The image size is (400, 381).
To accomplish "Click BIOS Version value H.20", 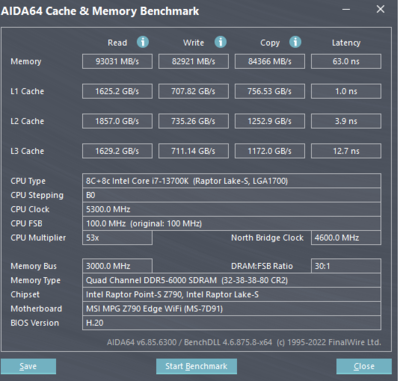I will click(231, 323).
